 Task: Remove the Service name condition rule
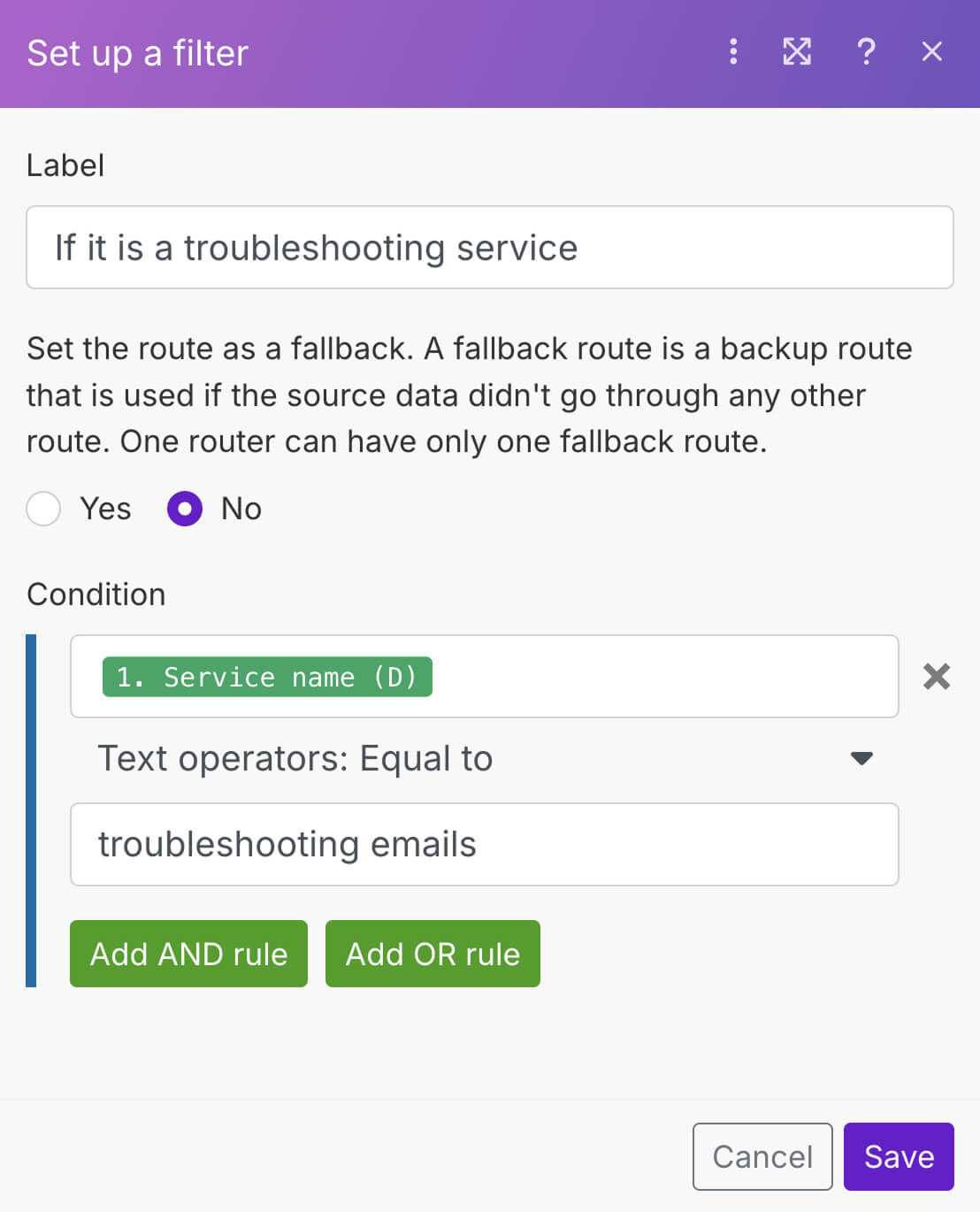click(x=936, y=677)
